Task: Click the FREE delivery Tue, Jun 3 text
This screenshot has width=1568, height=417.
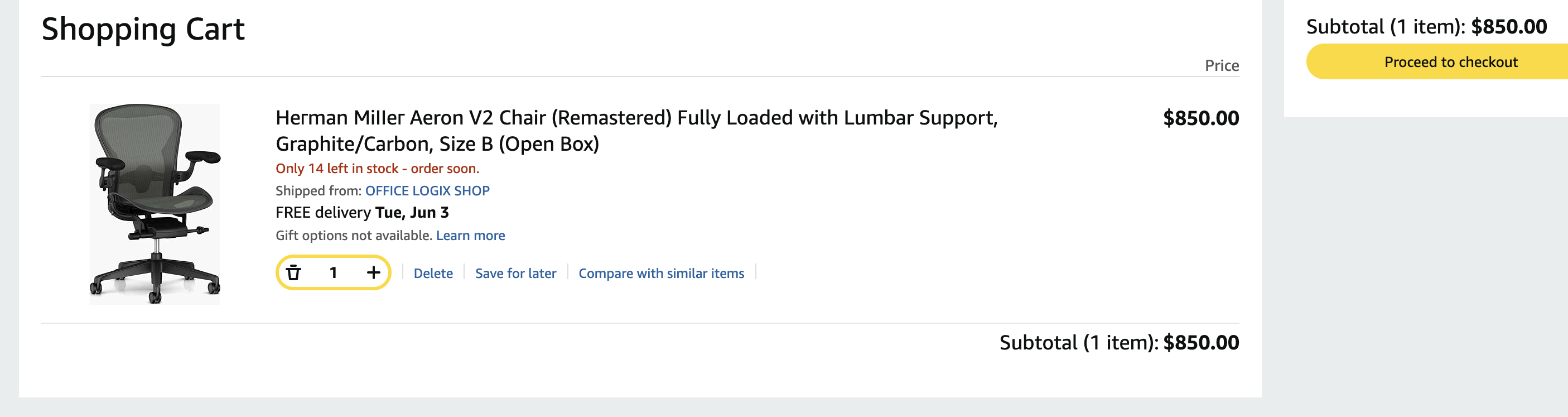Action: pyautogui.click(x=361, y=213)
